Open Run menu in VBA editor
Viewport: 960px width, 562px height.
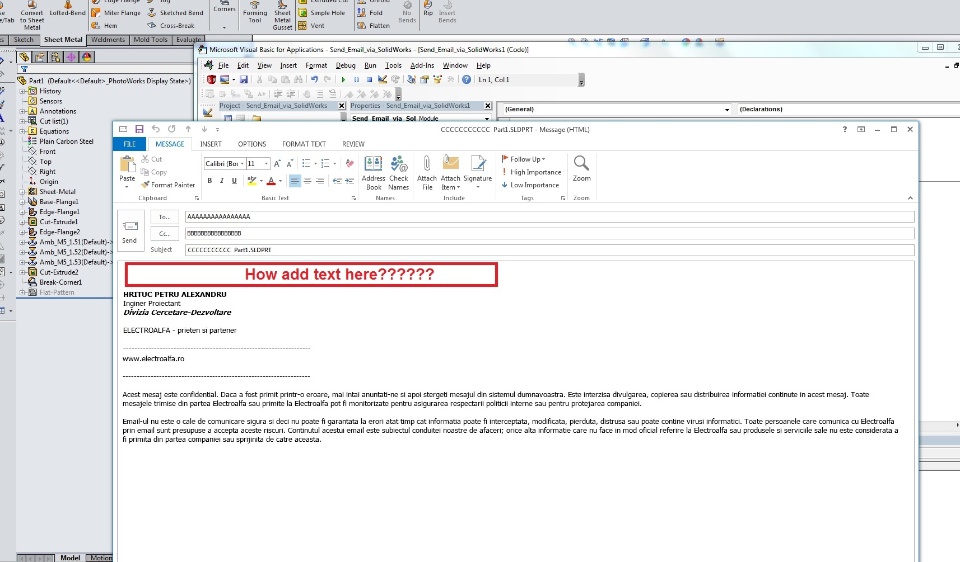pos(370,66)
